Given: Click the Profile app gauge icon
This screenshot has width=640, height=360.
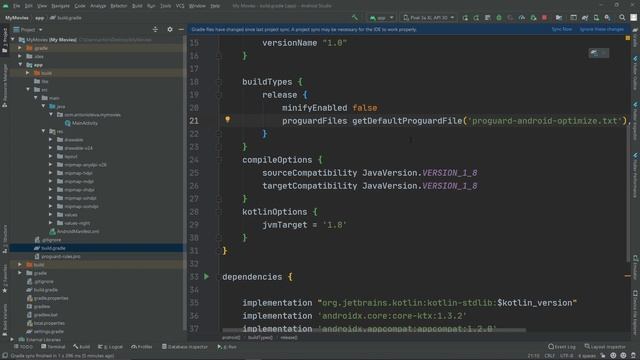Looking at the screenshot, I should click(x=522, y=18).
